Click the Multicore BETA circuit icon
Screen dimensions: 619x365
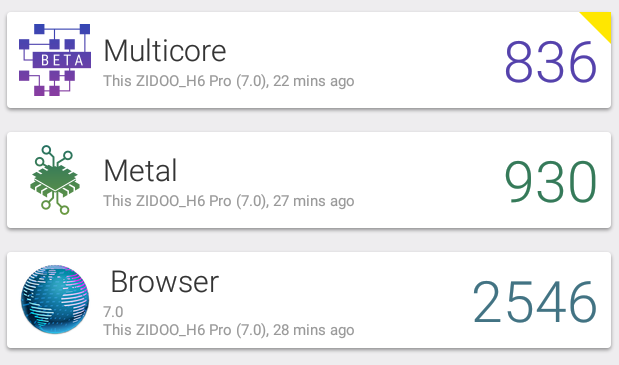[55, 60]
